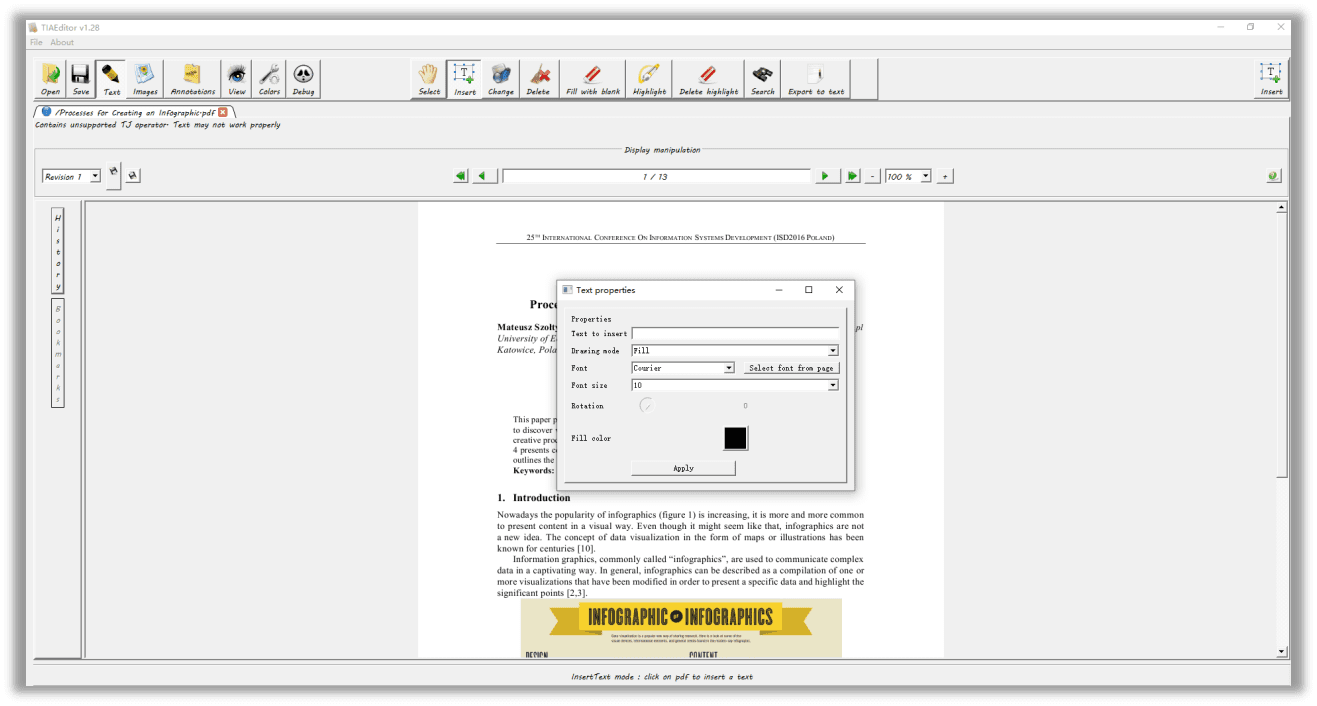Go to the next page
Image resolution: width=1317 pixels, height=706 pixels.
pyautogui.click(x=828, y=176)
